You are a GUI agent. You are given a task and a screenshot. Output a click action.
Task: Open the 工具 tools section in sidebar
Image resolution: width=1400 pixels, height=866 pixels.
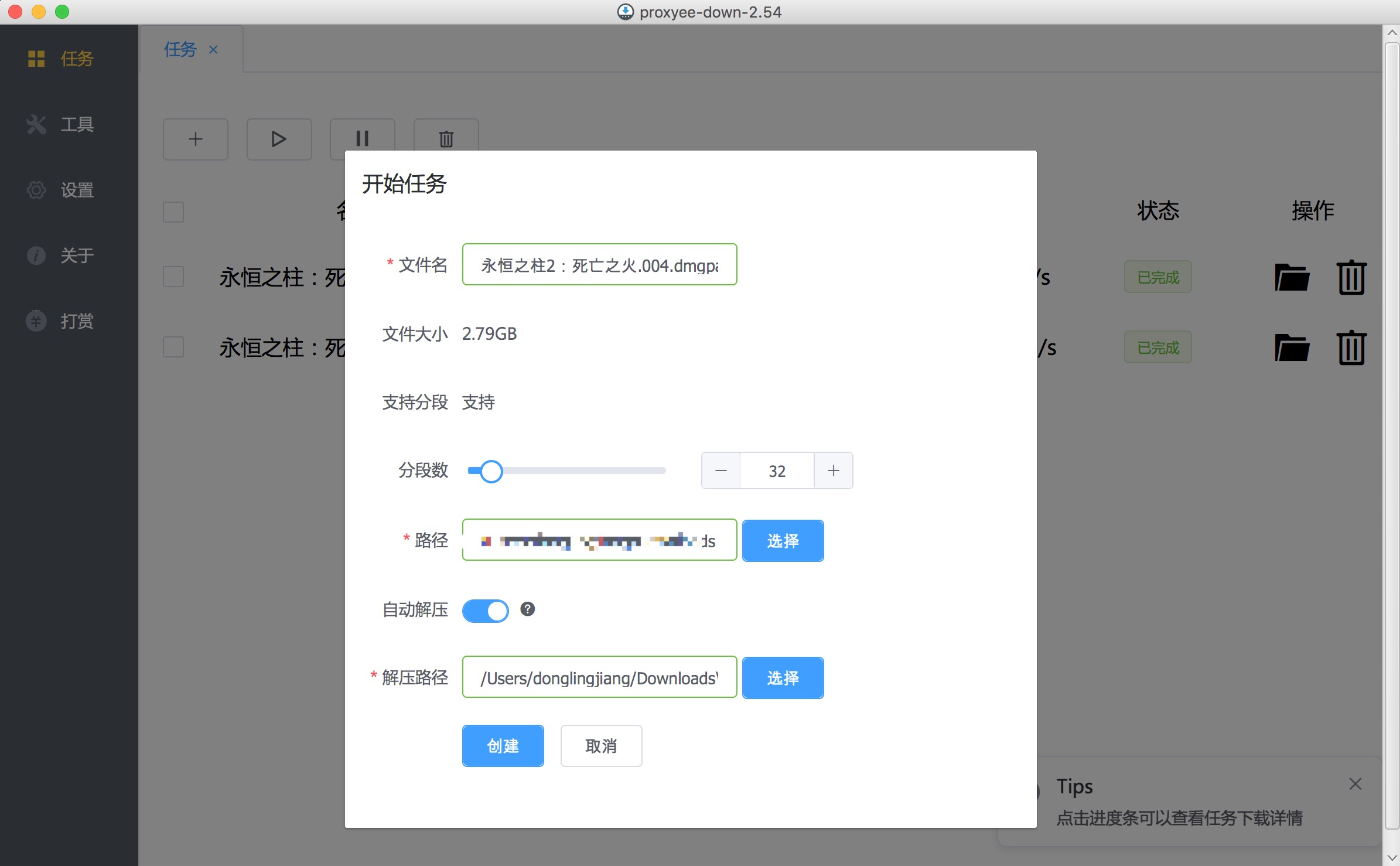61,124
